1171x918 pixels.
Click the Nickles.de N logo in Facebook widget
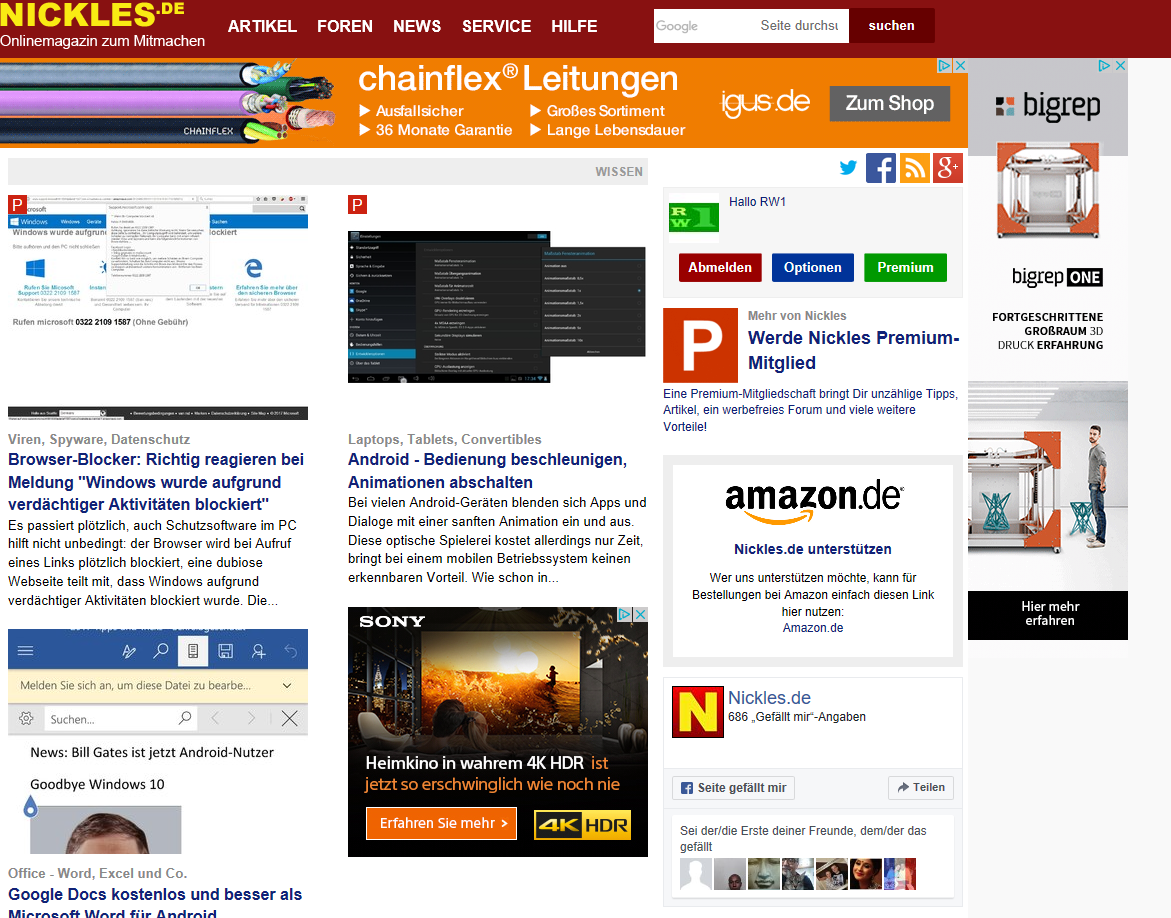click(698, 712)
